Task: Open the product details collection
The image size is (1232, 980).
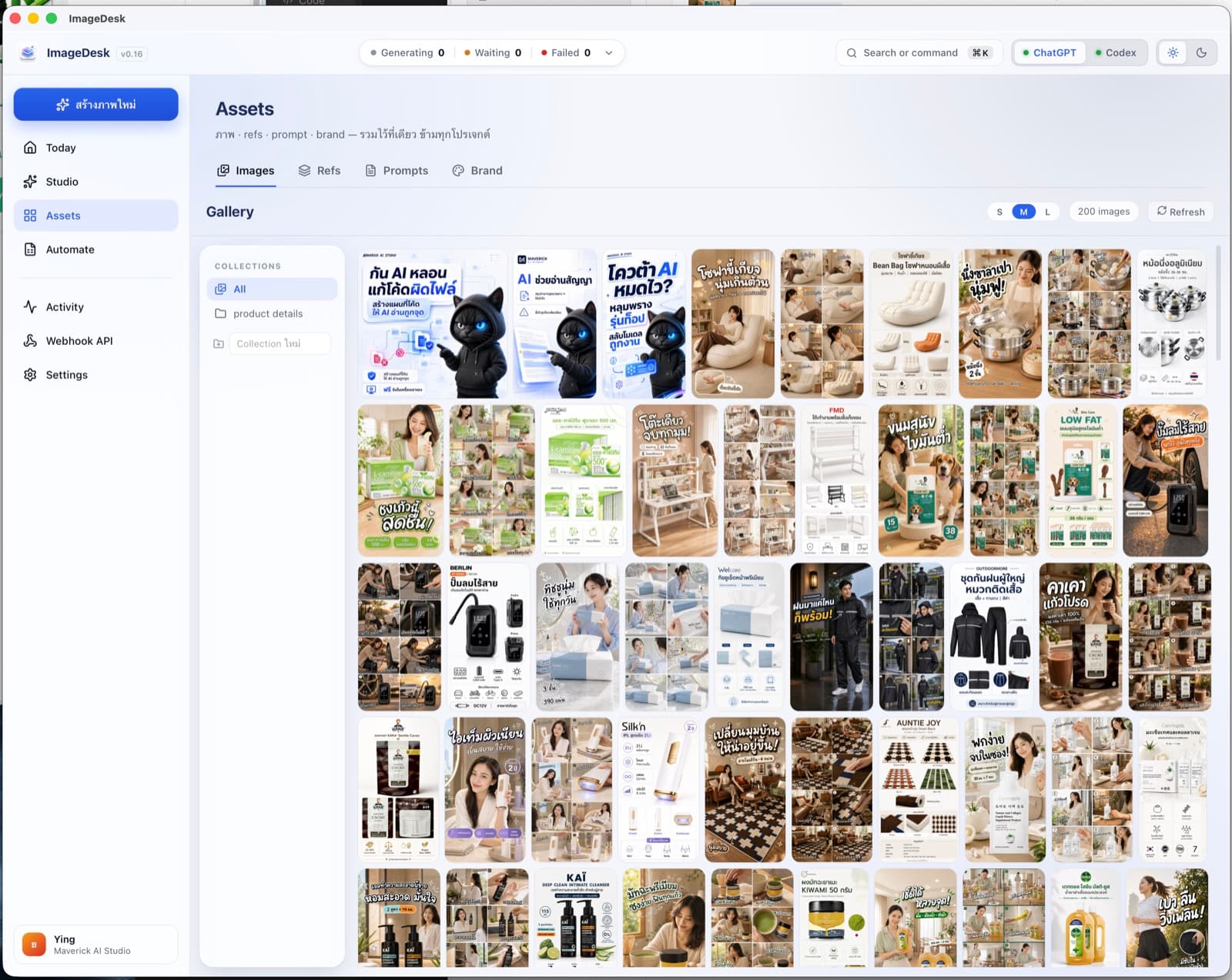Action: click(272, 313)
